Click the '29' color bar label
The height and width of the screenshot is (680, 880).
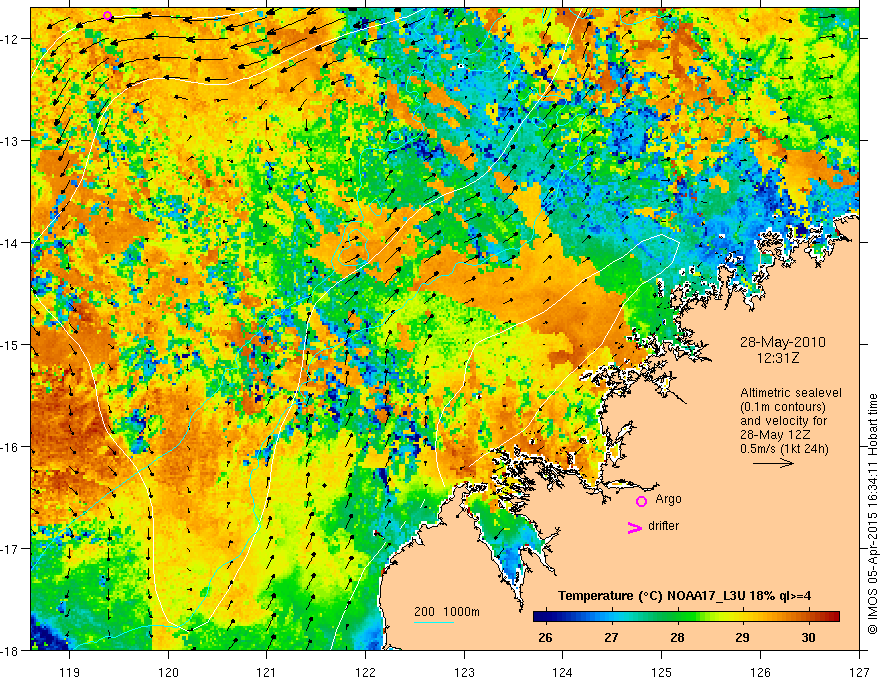(742, 637)
